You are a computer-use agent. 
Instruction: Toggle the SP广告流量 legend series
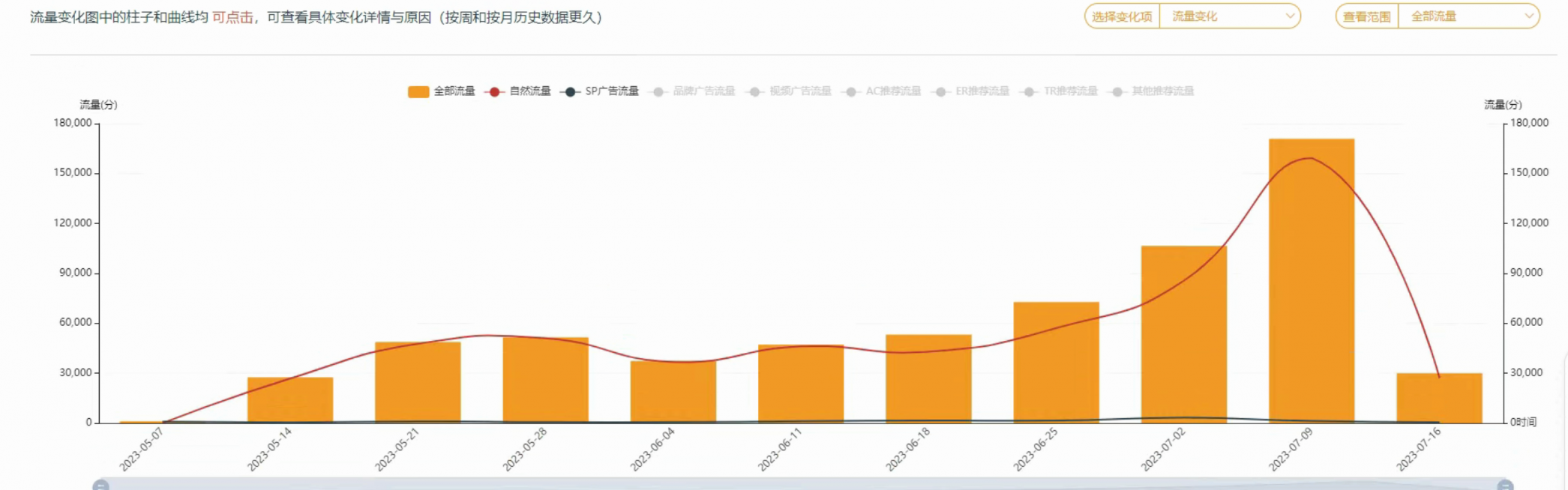tap(599, 91)
